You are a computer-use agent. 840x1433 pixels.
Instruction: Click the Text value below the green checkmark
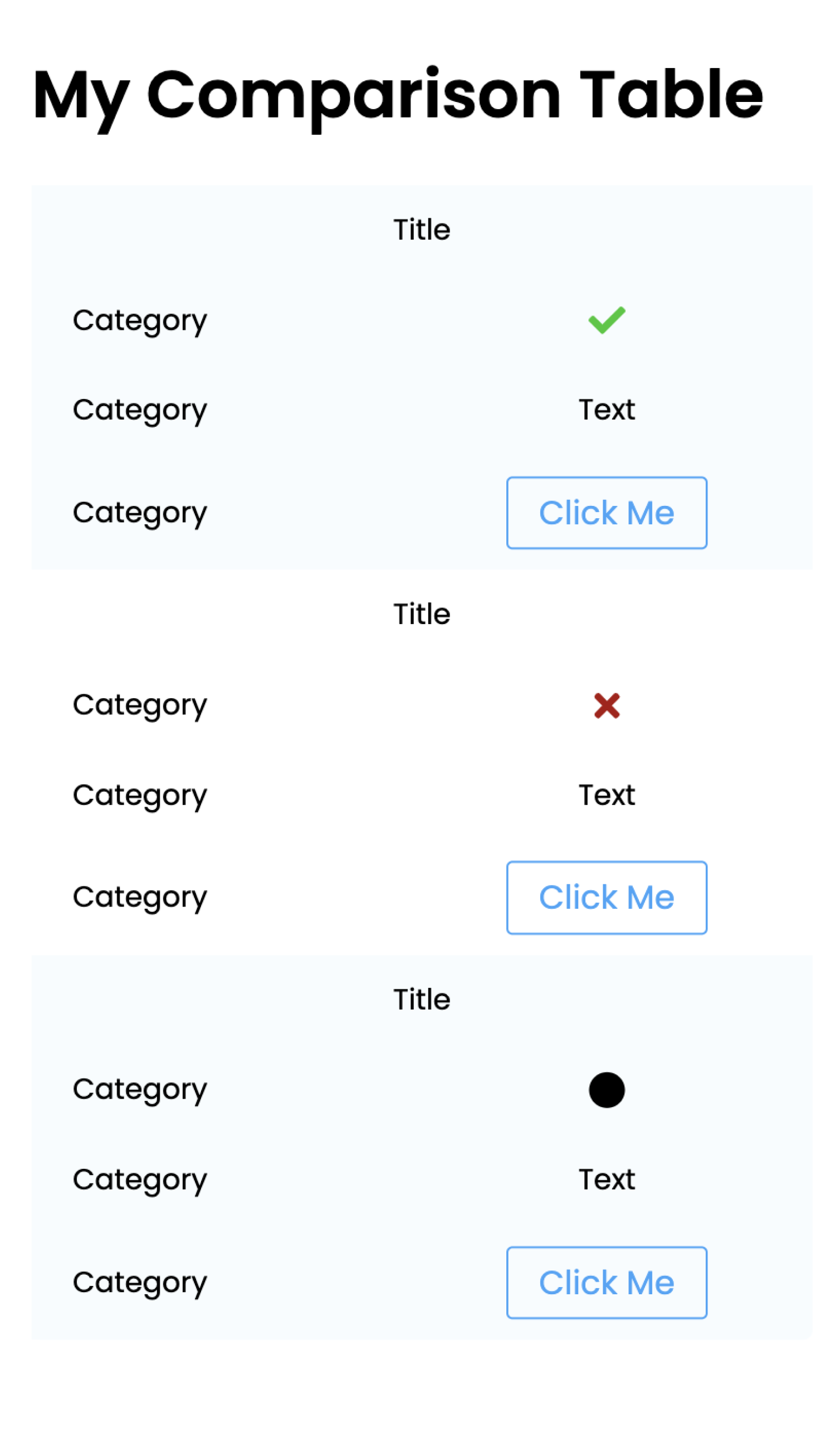(607, 410)
